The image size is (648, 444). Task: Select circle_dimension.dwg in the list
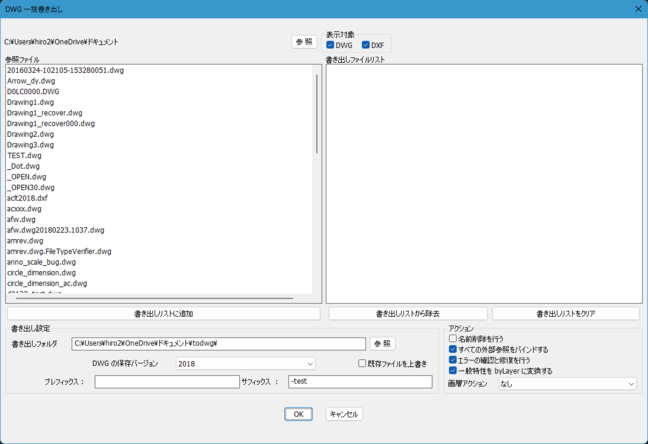42,272
